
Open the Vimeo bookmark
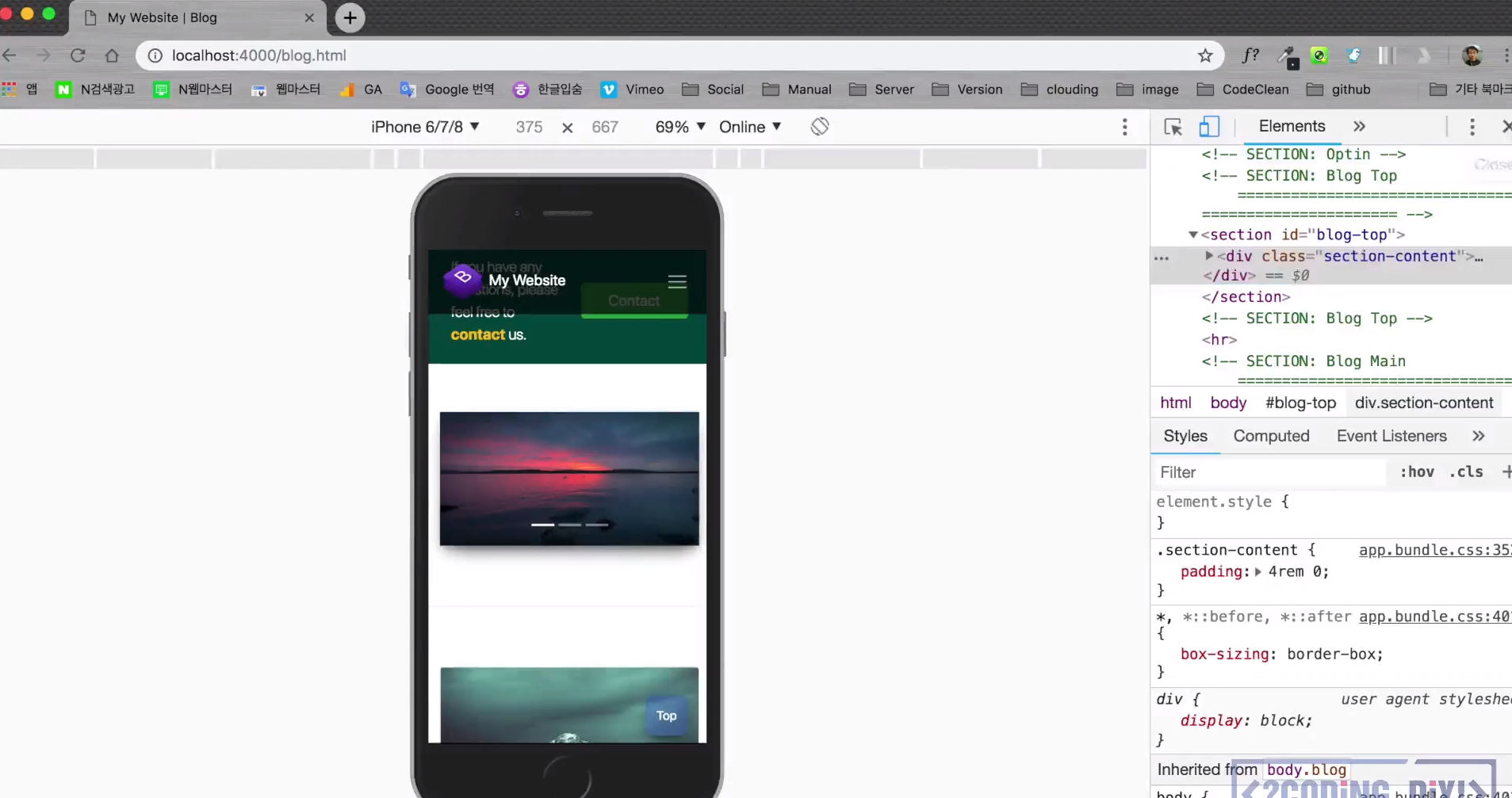(633, 90)
